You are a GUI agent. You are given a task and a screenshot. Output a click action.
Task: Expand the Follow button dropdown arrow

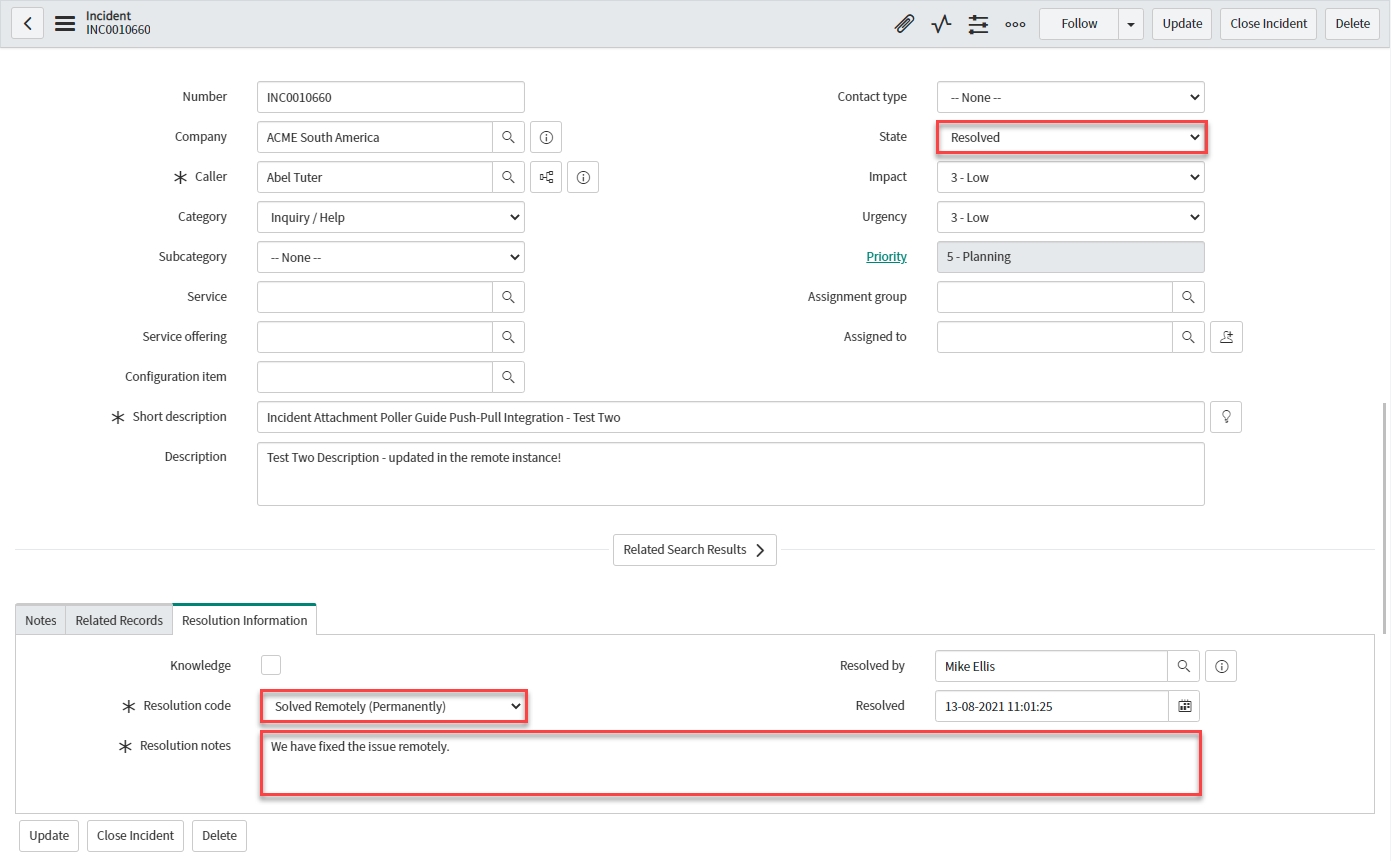1131,24
